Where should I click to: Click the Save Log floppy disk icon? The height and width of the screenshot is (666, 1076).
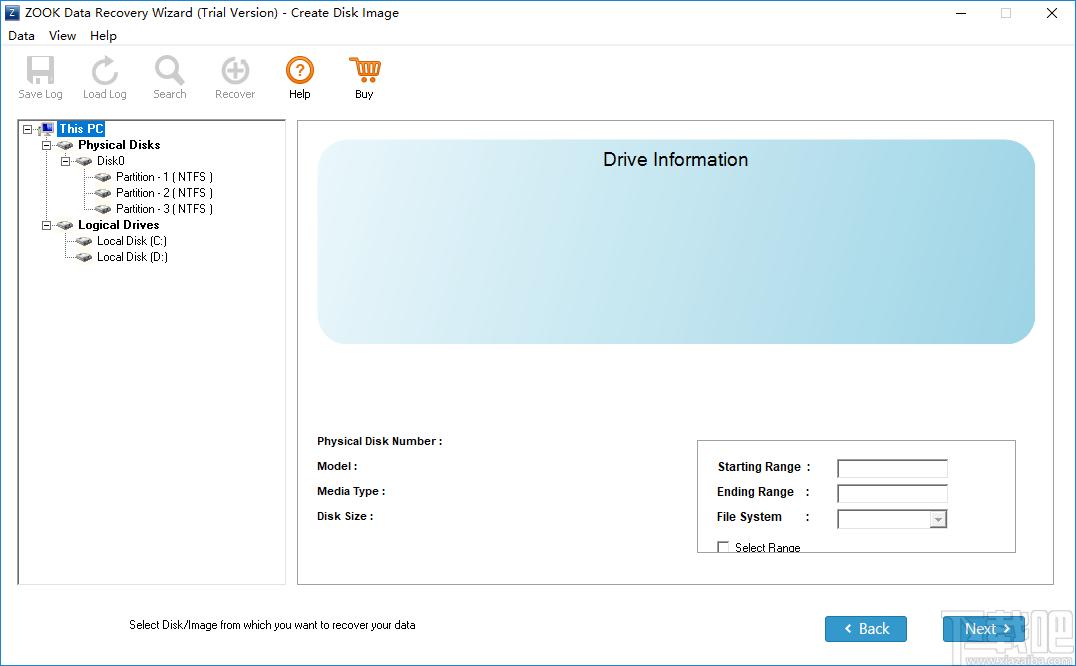(40, 70)
